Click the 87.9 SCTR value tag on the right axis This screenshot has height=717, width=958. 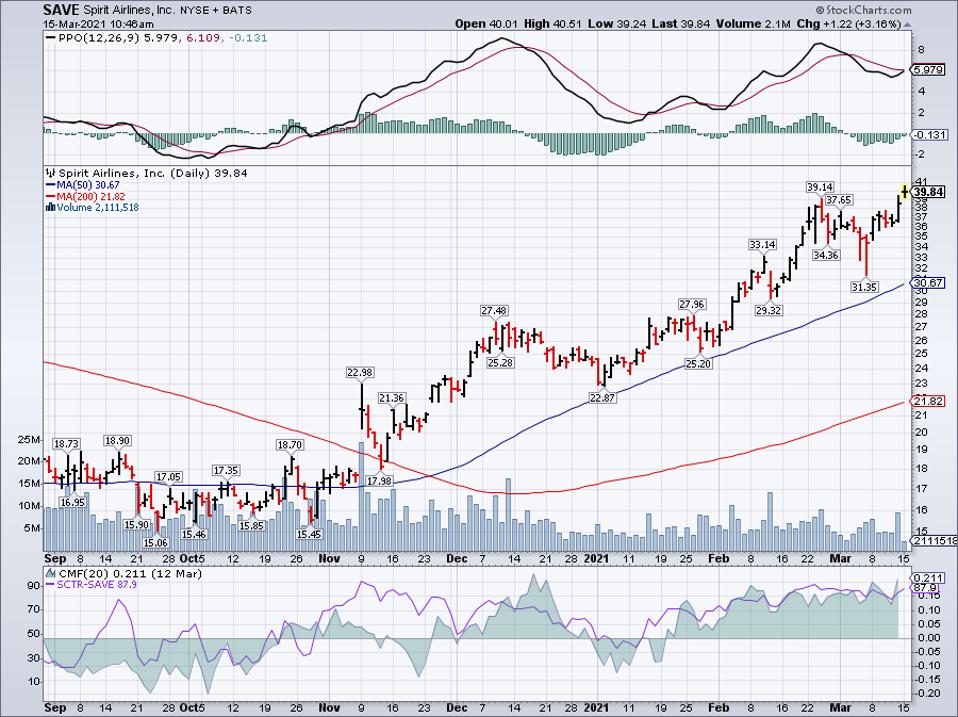click(926, 588)
